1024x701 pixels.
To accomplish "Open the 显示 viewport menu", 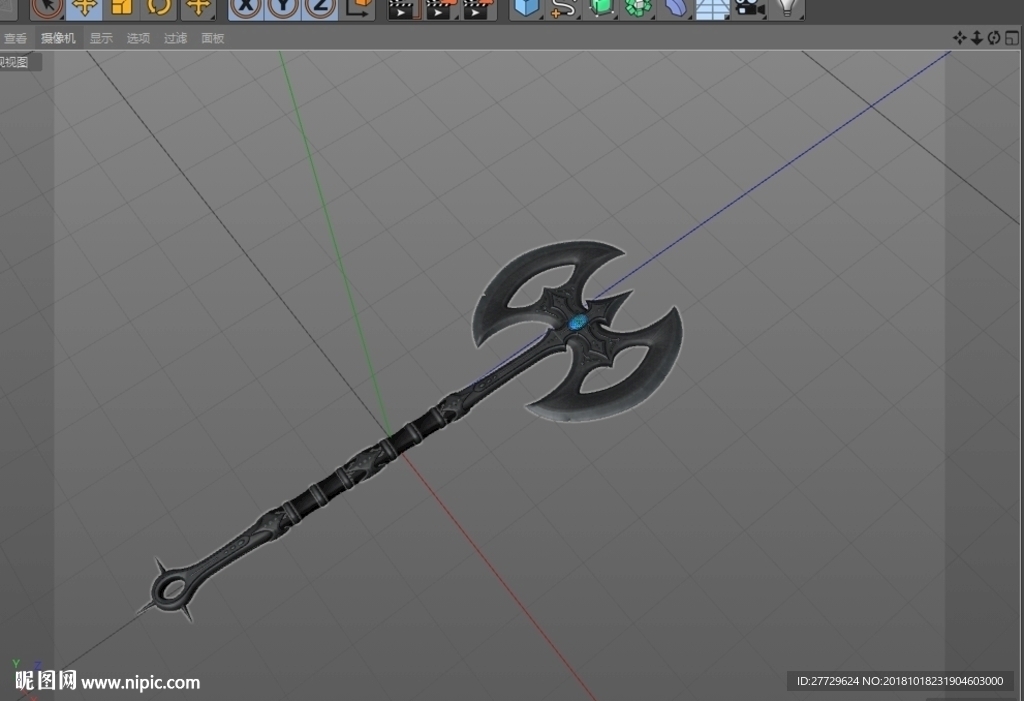I will pyautogui.click(x=101, y=38).
